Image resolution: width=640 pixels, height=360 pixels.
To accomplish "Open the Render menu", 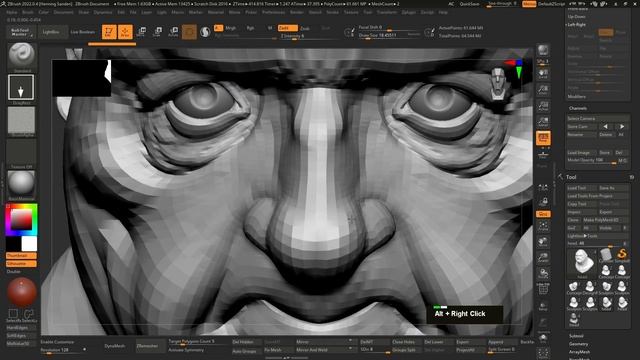I will click(297, 12).
